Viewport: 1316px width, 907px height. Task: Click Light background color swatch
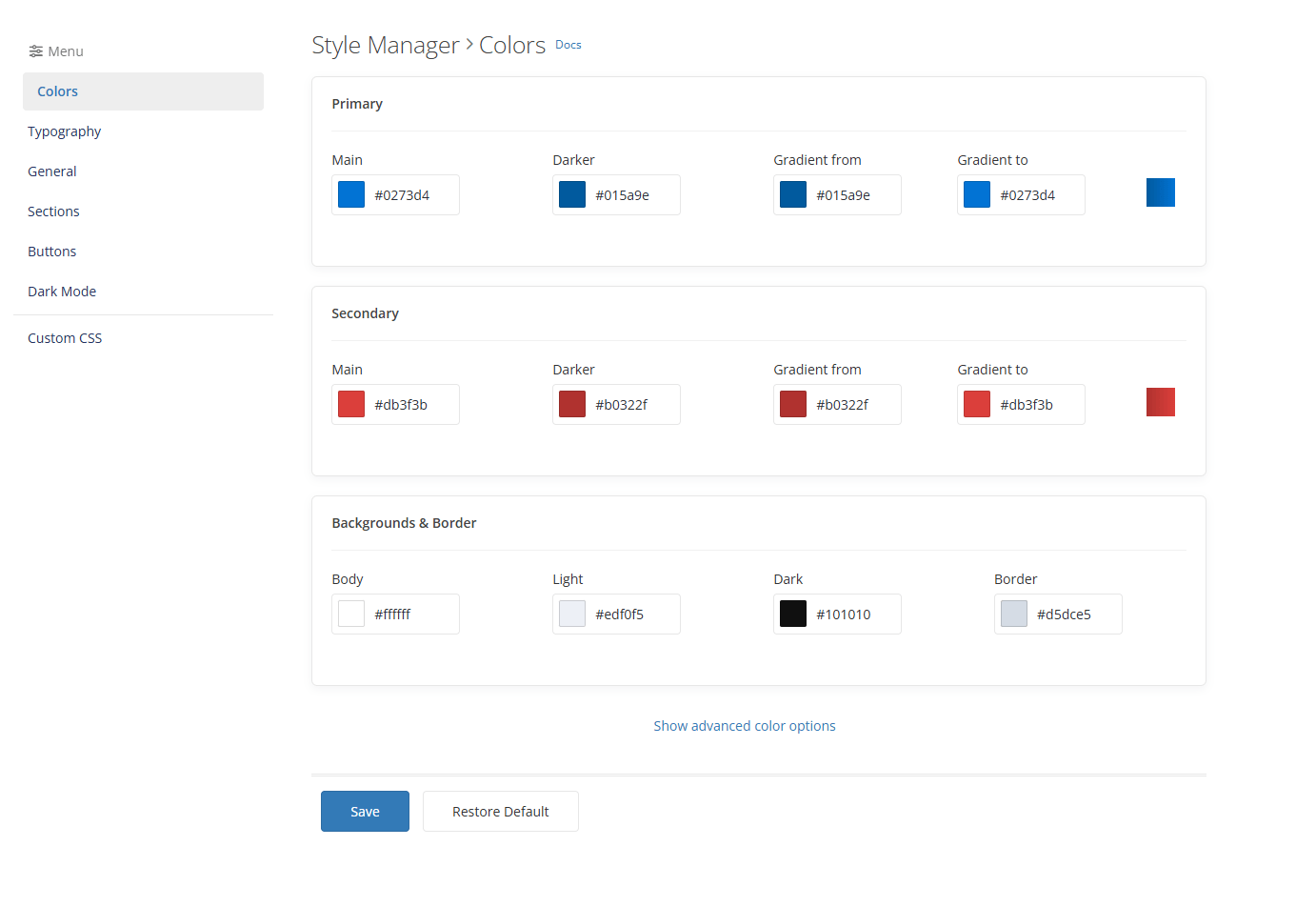pyautogui.click(x=572, y=614)
